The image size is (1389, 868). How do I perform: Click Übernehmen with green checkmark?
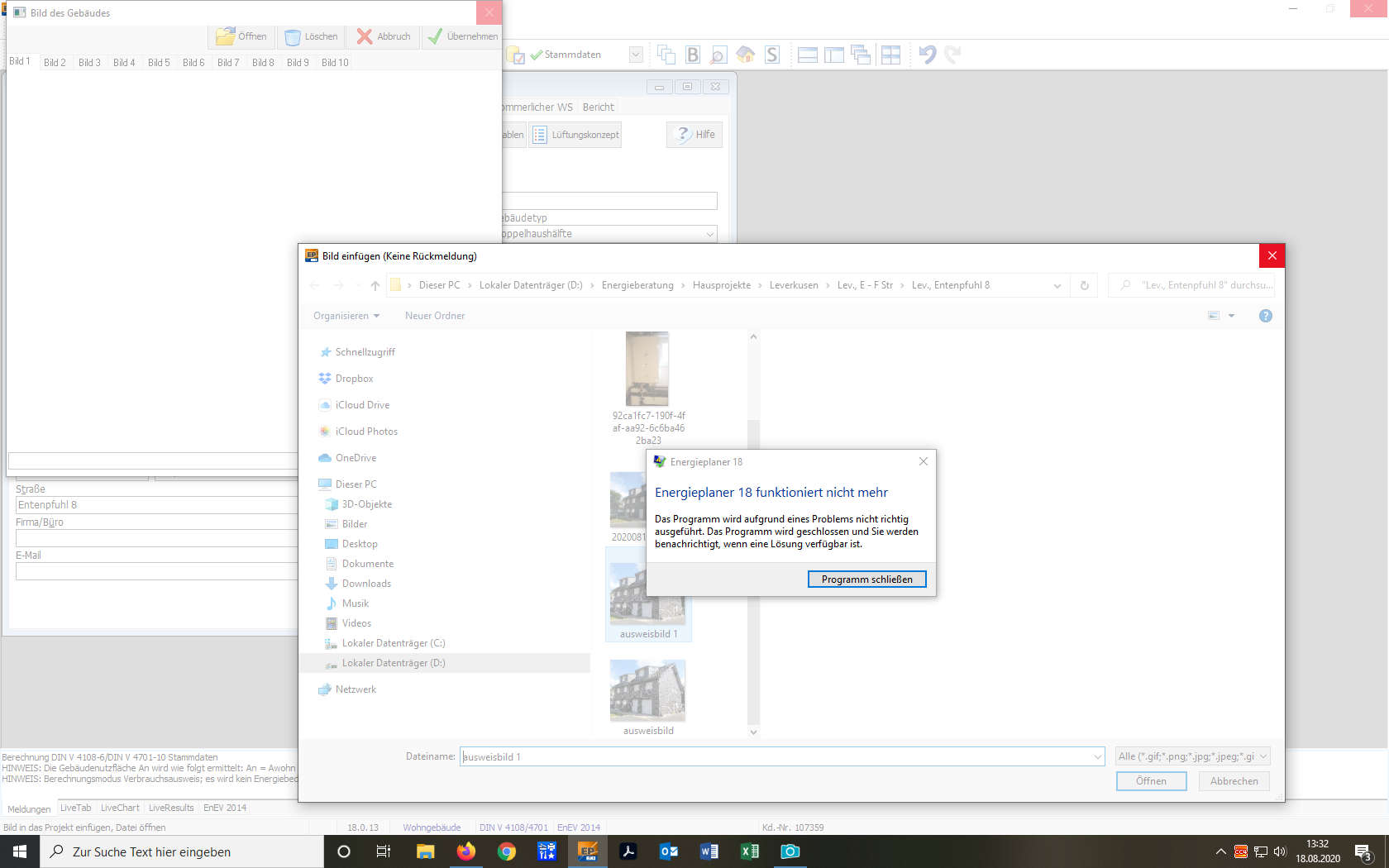[x=462, y=36]
